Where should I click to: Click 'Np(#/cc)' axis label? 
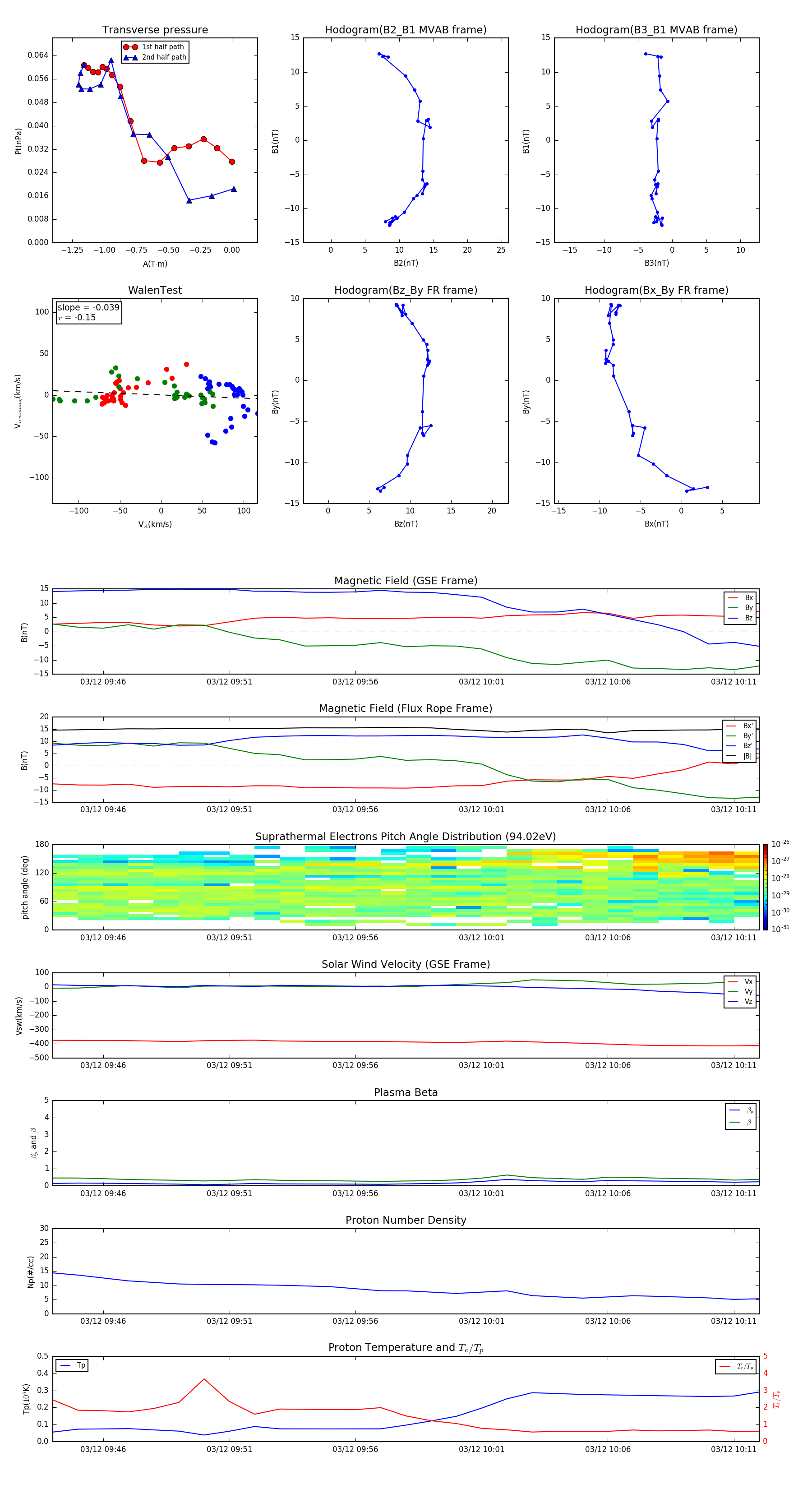point(31,1272)
